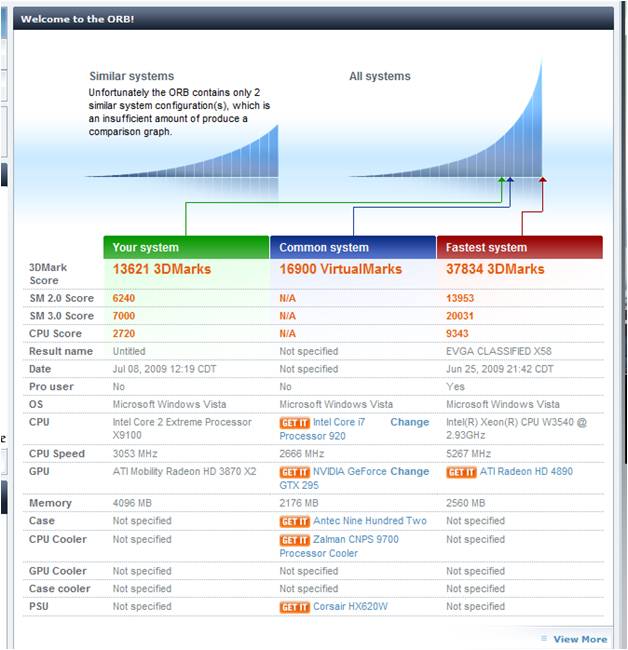Click the Pro user row label

(51, 387)
